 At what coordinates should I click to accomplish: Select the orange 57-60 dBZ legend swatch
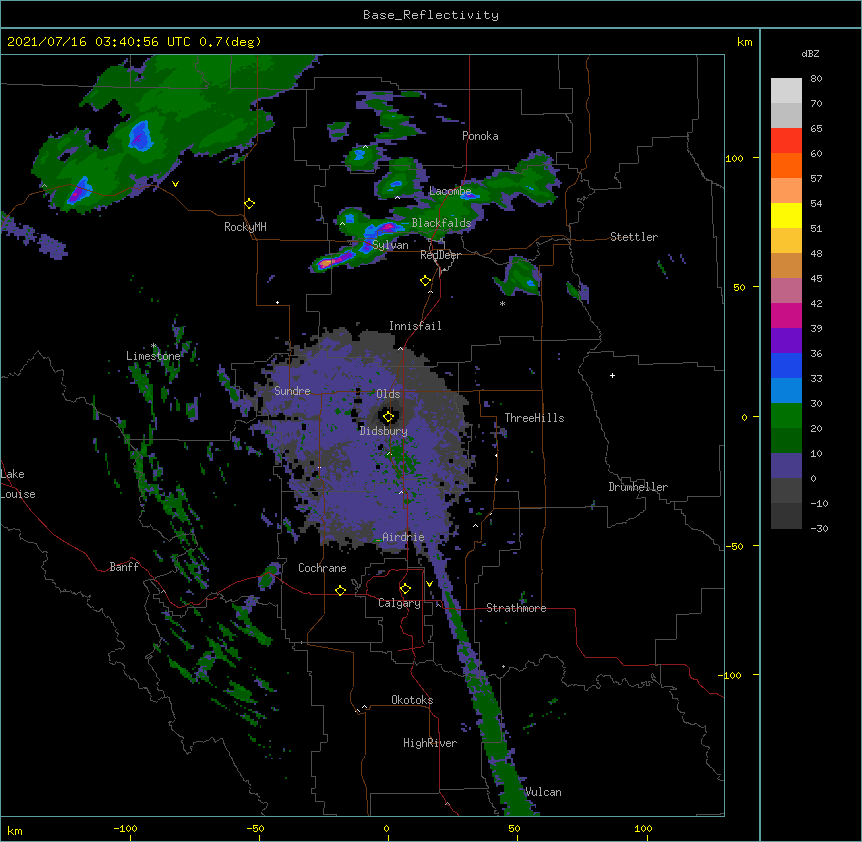point(786,166)
